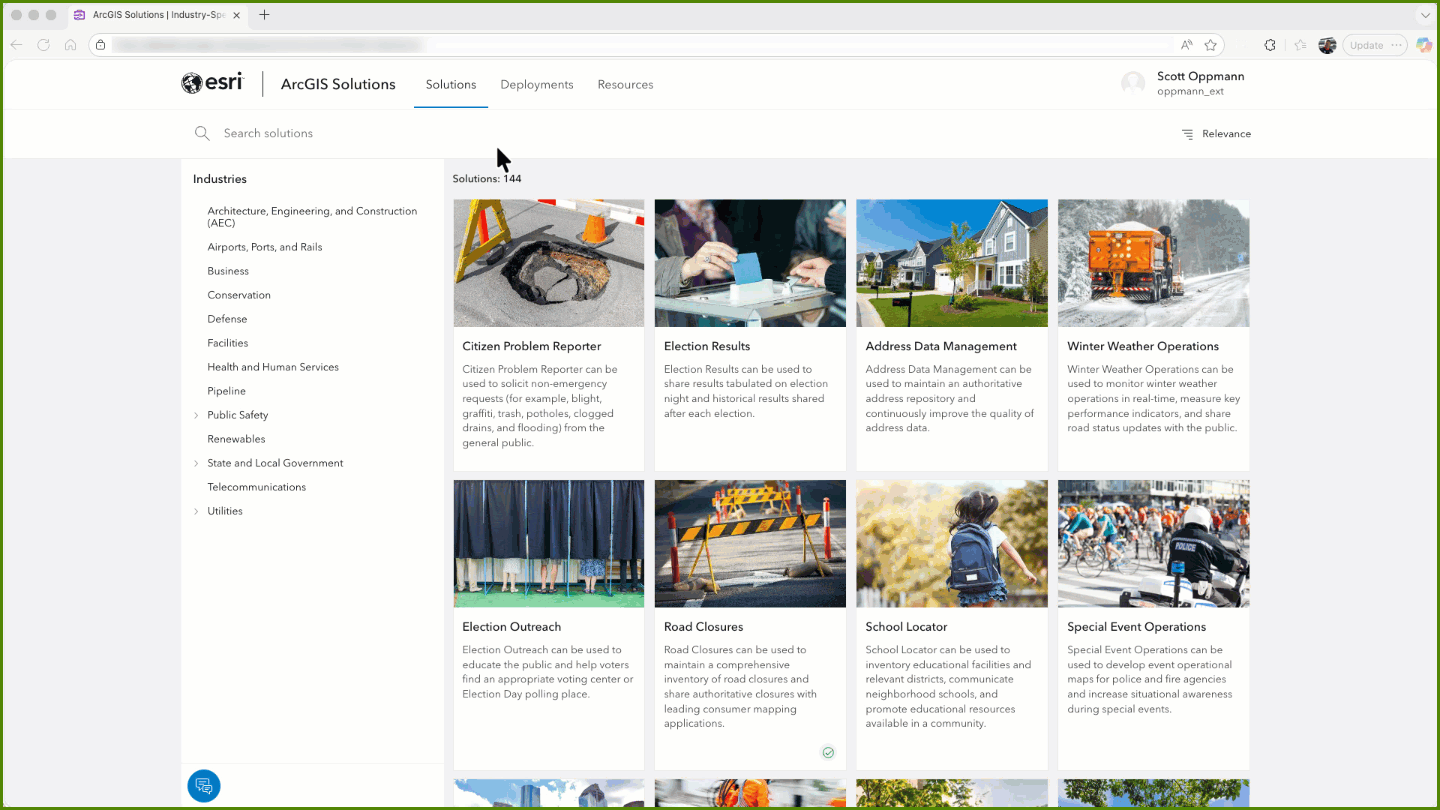Reload the page with the refresh icon

43,45
